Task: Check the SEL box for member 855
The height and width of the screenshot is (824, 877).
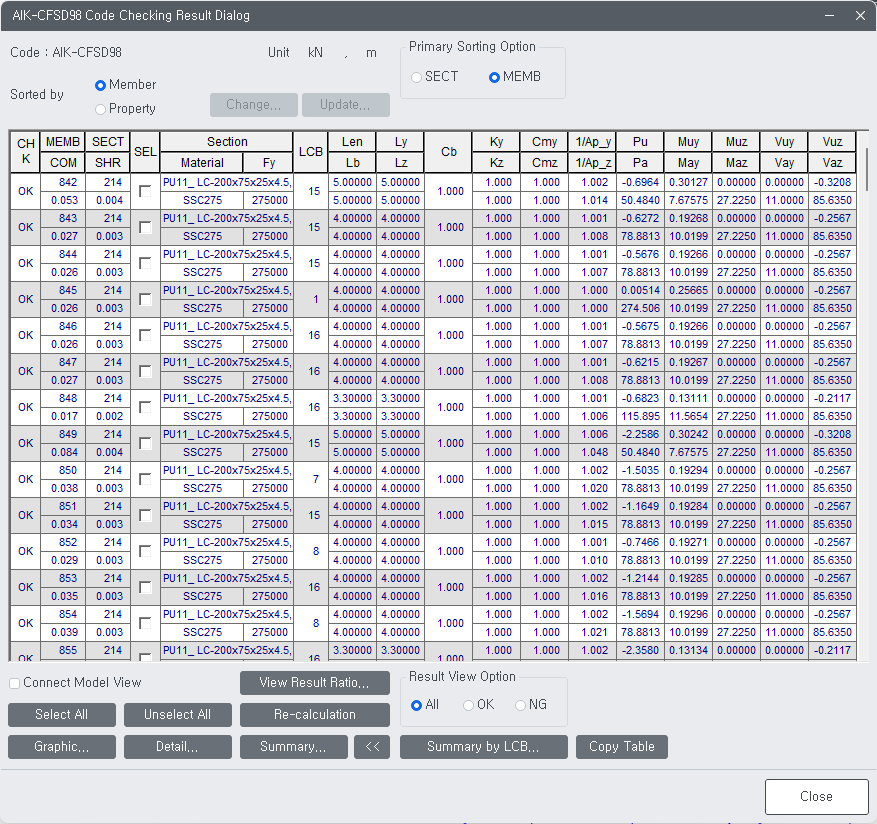Action: 143,657
